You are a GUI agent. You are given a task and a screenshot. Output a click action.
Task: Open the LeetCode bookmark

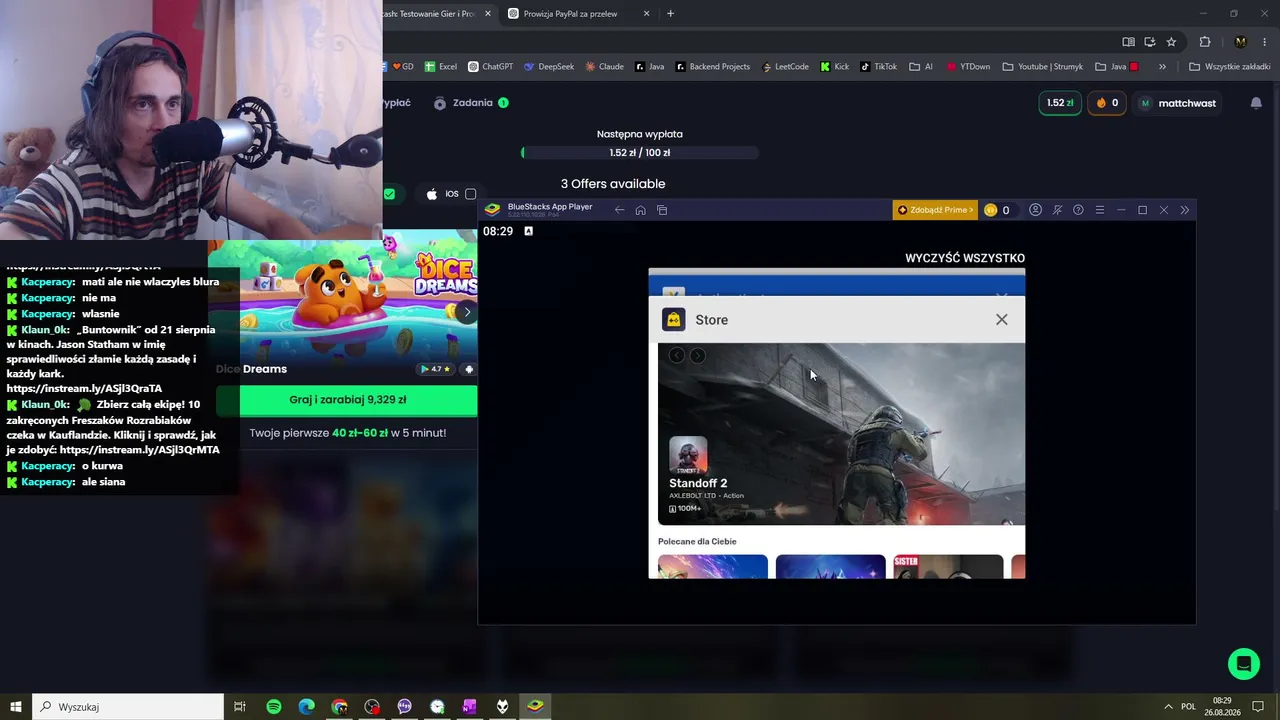(x=785, y=67)
